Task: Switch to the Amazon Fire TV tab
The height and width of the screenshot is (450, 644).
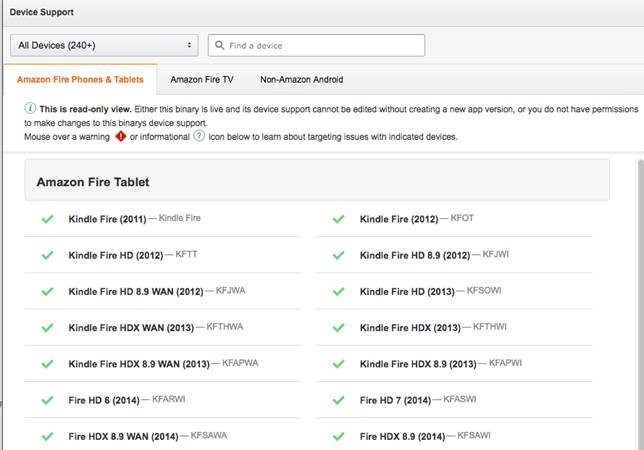Action: click(x=202, y=80)
